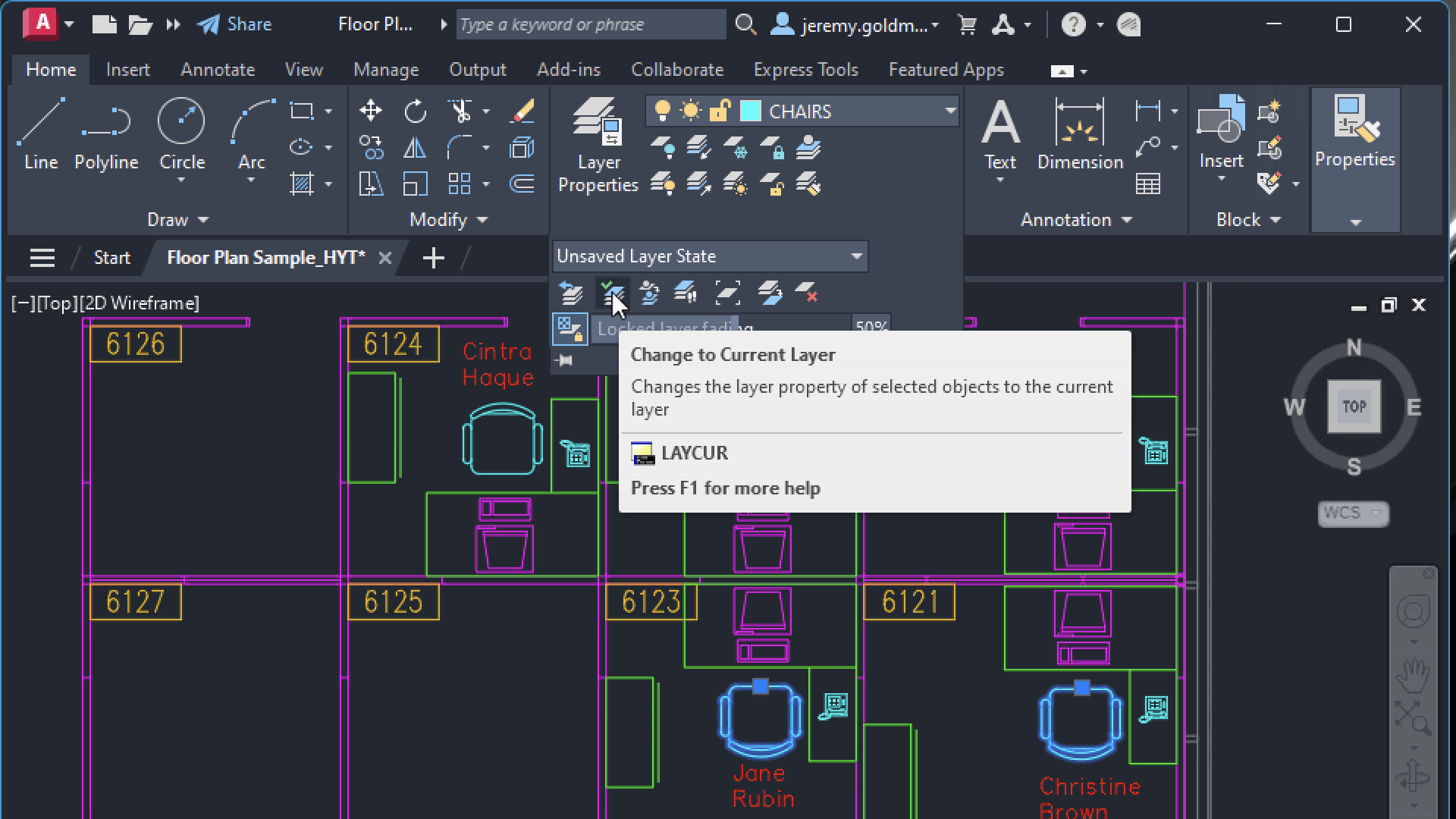Click the Annotate ribbon tab
Viewport: 1456px width, 819px height.
(217, 70)
